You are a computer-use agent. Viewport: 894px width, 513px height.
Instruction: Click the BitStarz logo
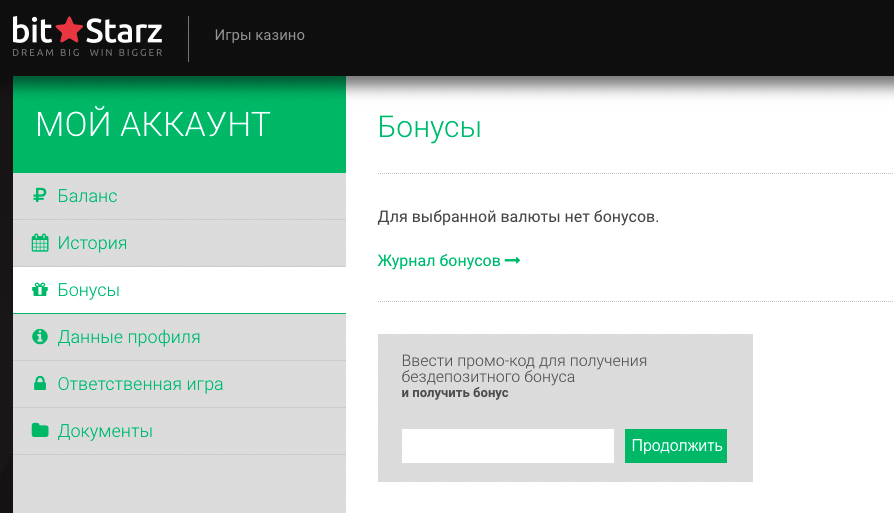(x=87, y=36)
